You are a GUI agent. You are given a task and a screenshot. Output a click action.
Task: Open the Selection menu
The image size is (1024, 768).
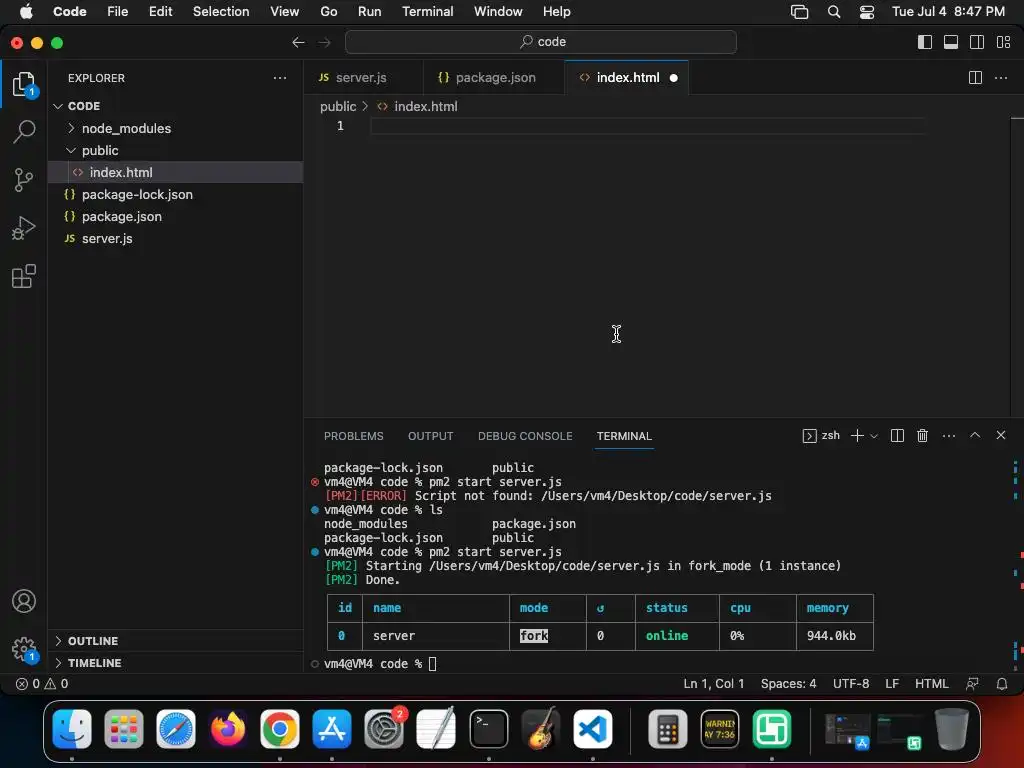coord(221,11)
